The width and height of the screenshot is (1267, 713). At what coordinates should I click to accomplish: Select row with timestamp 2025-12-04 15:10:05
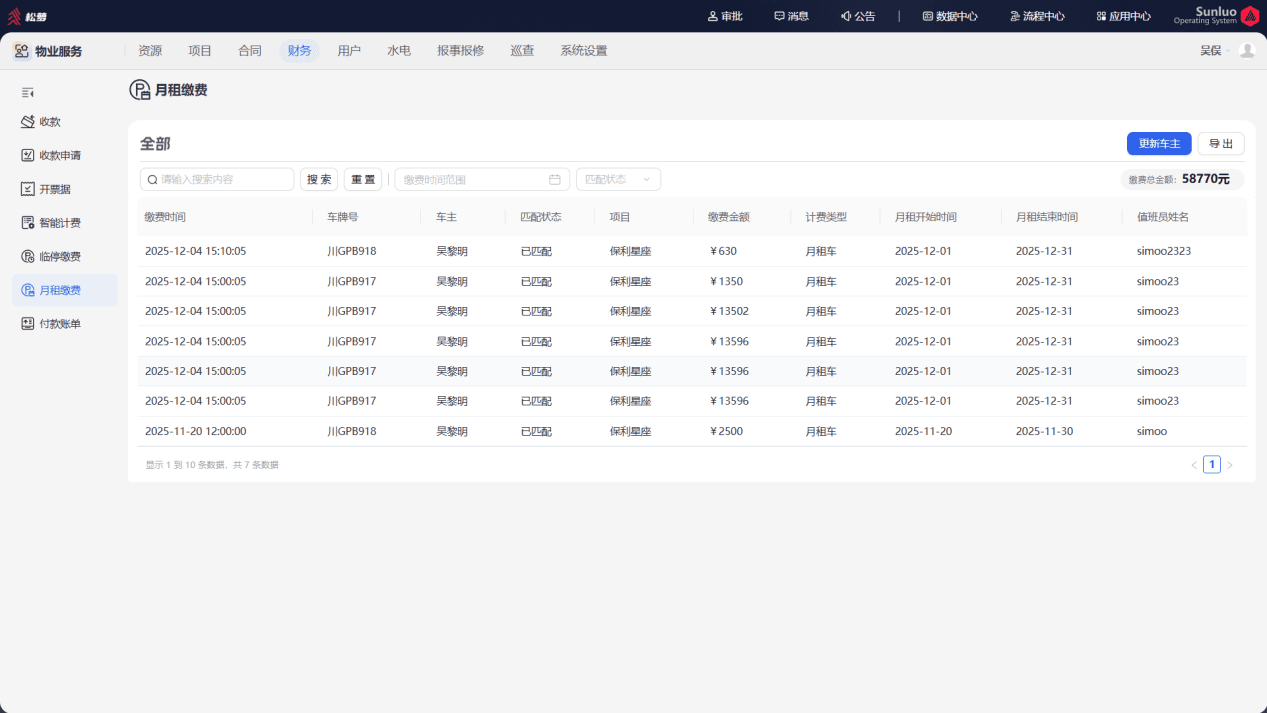pos(692,251)
